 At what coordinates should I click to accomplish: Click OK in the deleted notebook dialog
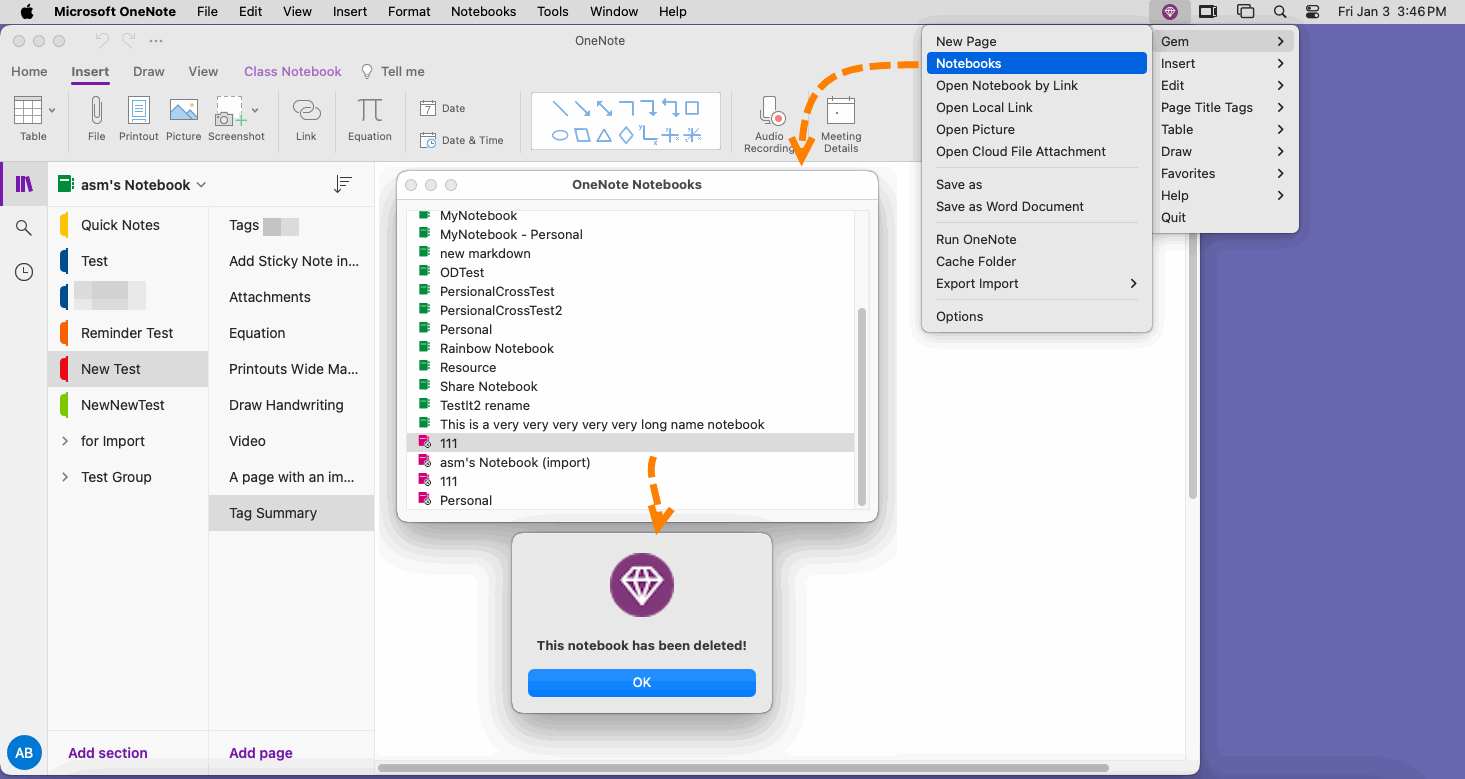pos(642,682)
